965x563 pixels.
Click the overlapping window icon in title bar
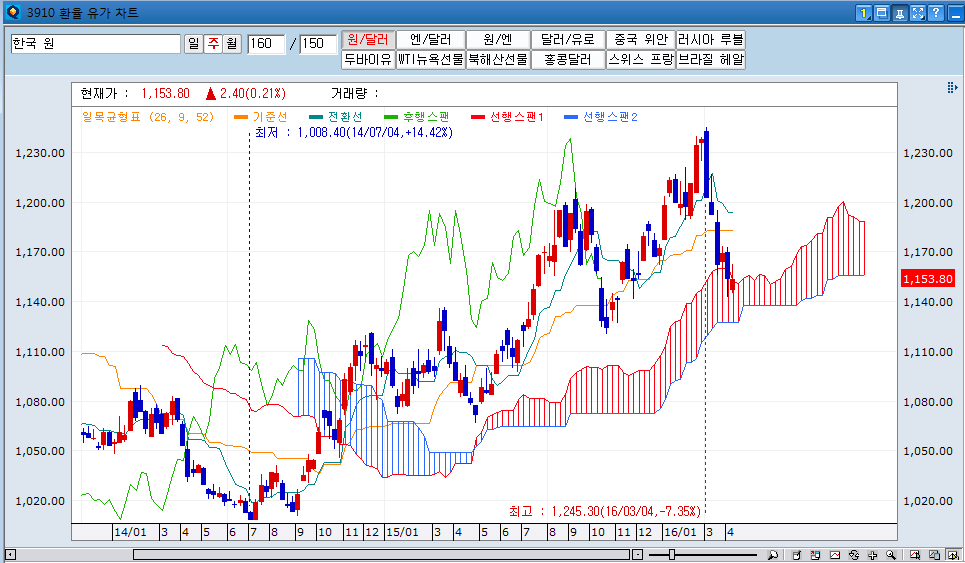point(882,13)
